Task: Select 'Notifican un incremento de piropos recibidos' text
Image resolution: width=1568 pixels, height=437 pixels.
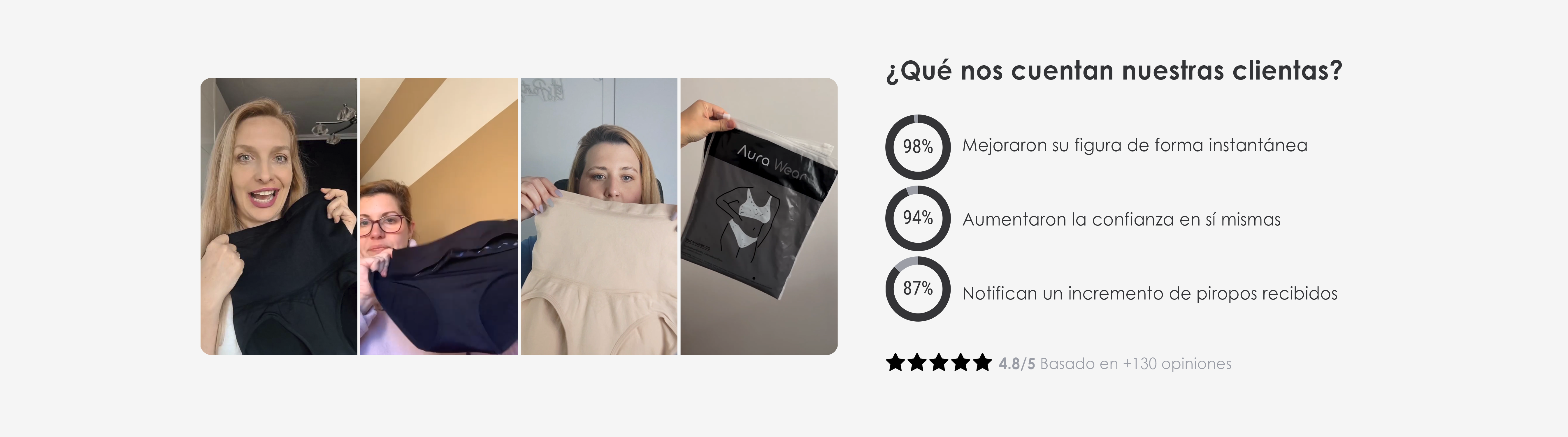Action: click(1150, 294)
